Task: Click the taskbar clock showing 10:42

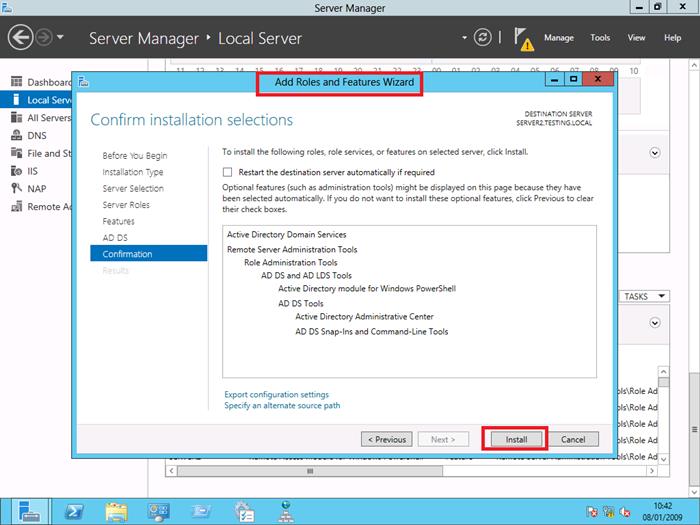Action: click(662, 512)
